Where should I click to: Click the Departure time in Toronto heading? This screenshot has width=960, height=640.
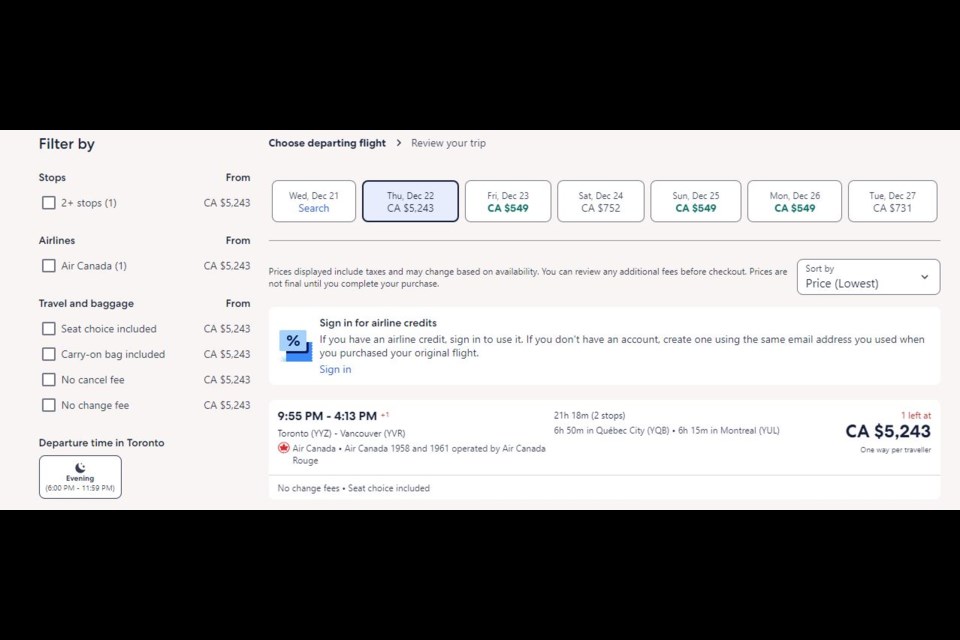(102, 443)
